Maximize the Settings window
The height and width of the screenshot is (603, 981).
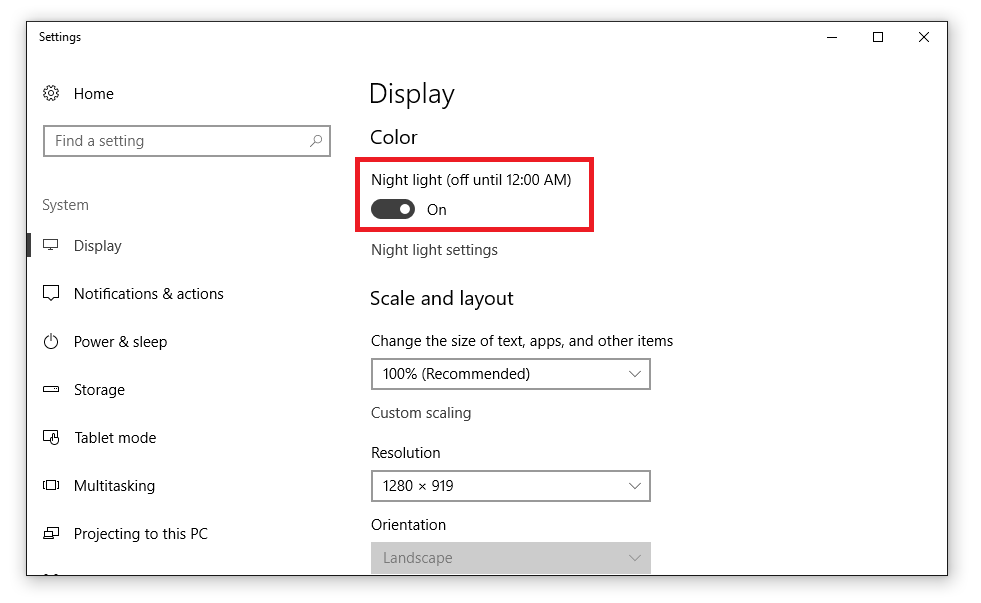(878, 38)
